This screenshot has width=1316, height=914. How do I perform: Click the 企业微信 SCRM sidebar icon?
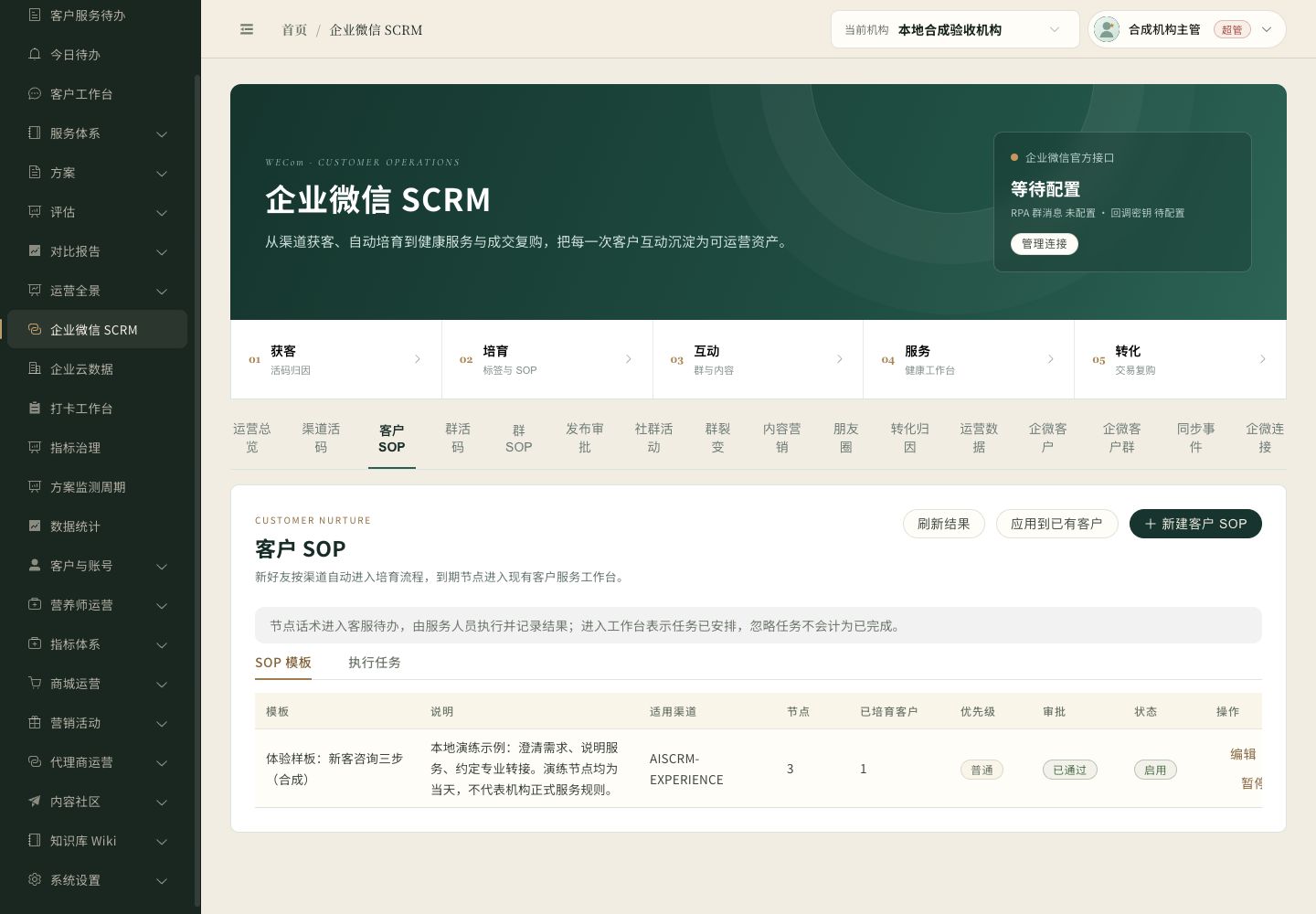pos(35,329)
